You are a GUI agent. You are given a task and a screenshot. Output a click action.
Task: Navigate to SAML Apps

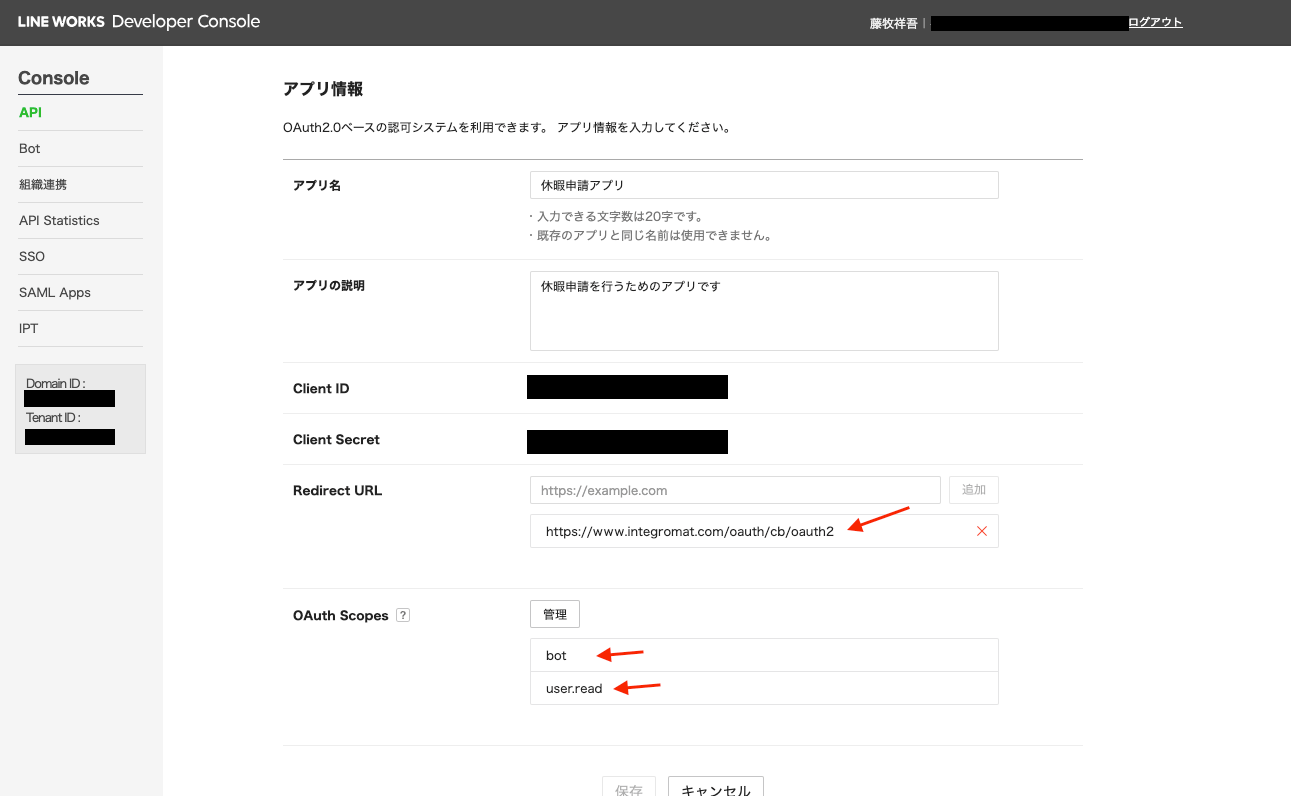55,293
